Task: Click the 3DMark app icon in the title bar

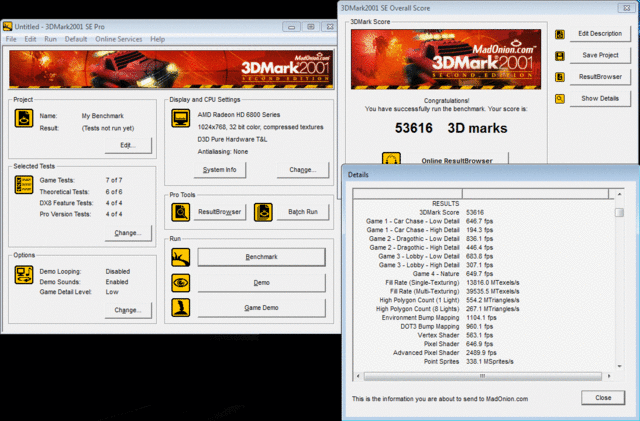Action: click(7, 27)
